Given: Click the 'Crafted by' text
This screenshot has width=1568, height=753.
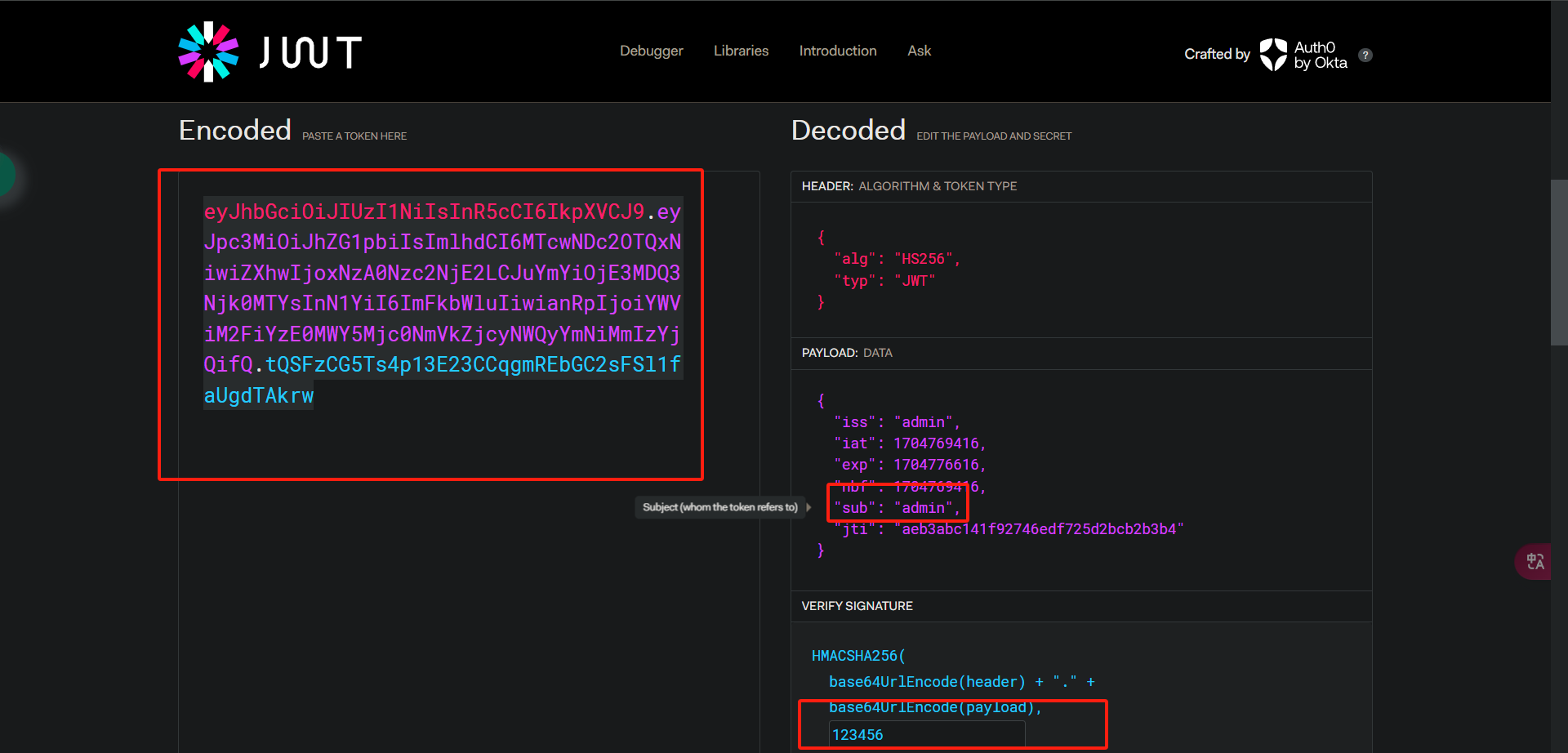Looking at the screenshot, I should point(1217,54).
